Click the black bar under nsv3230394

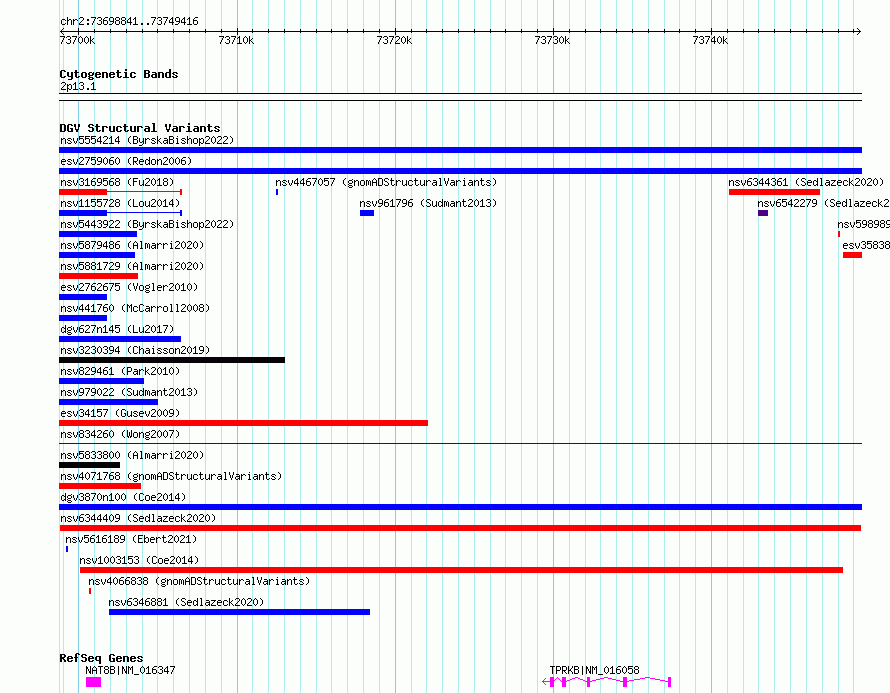(x=172, y=360)
